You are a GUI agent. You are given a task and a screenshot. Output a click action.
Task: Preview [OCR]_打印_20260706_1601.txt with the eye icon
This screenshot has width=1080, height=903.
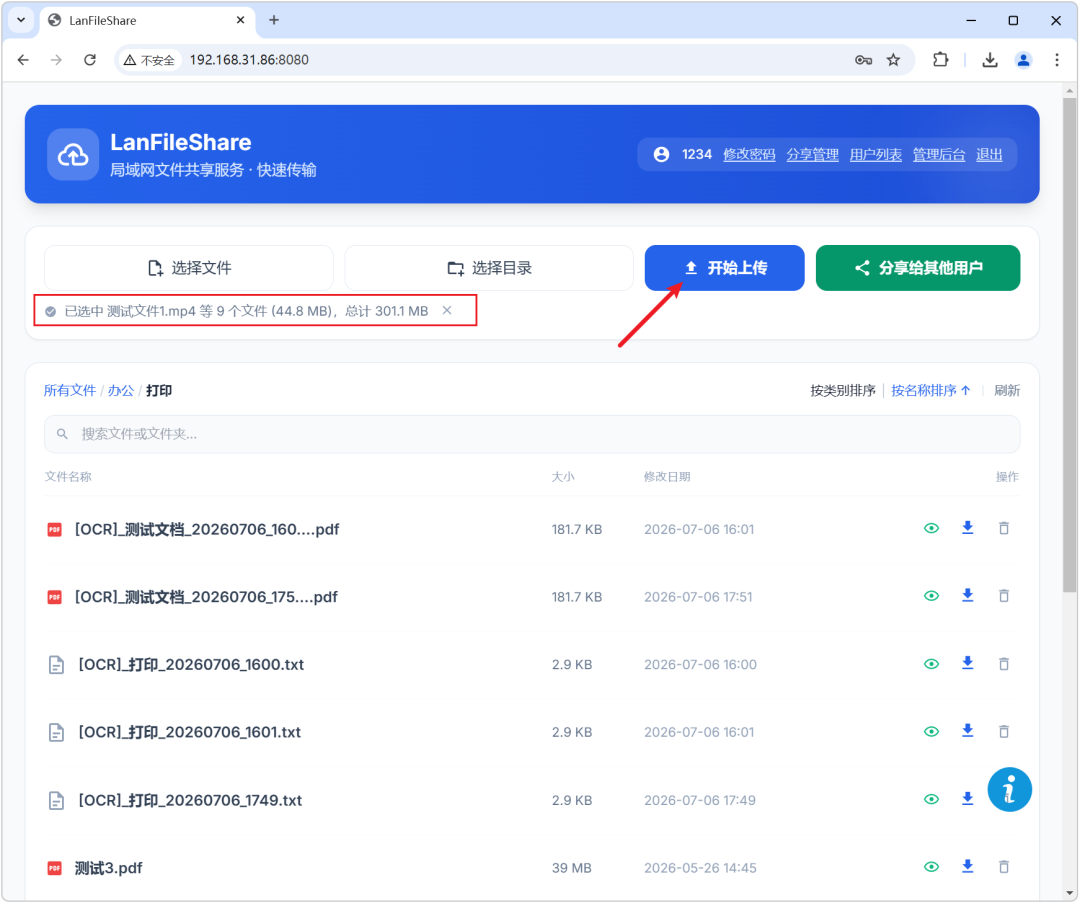(x=931, y=731)
